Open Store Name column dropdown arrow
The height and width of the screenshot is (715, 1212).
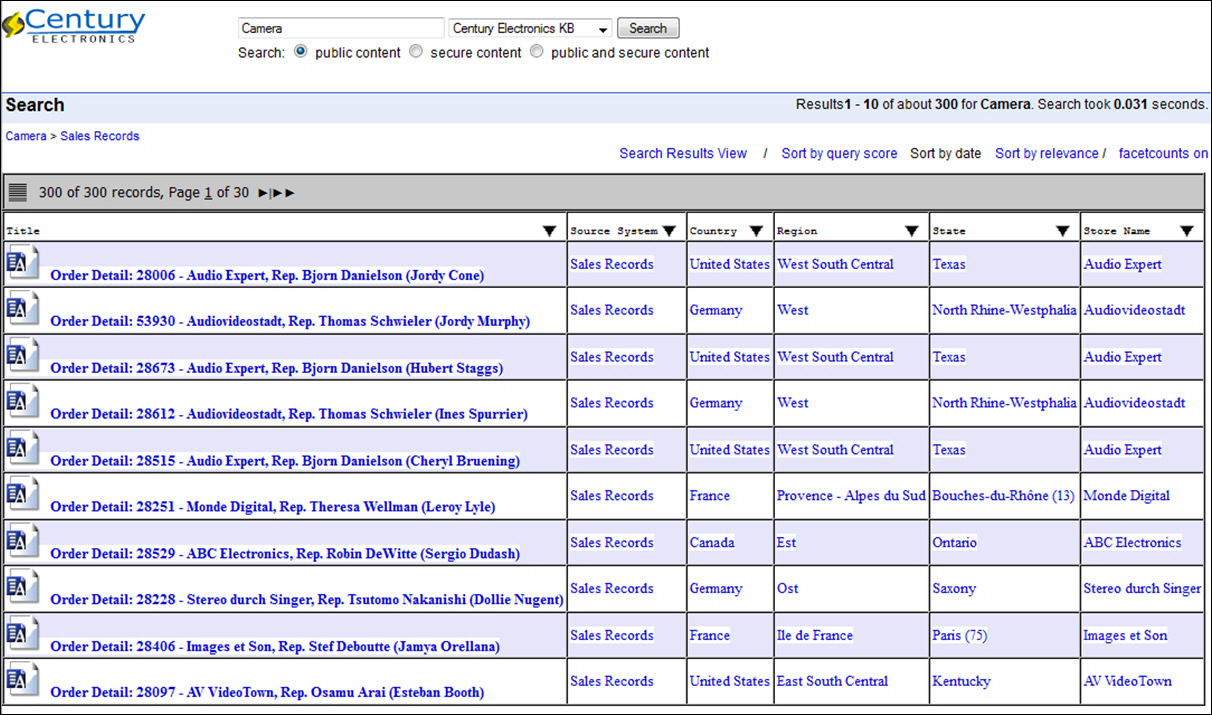[x=1187, y=231]
